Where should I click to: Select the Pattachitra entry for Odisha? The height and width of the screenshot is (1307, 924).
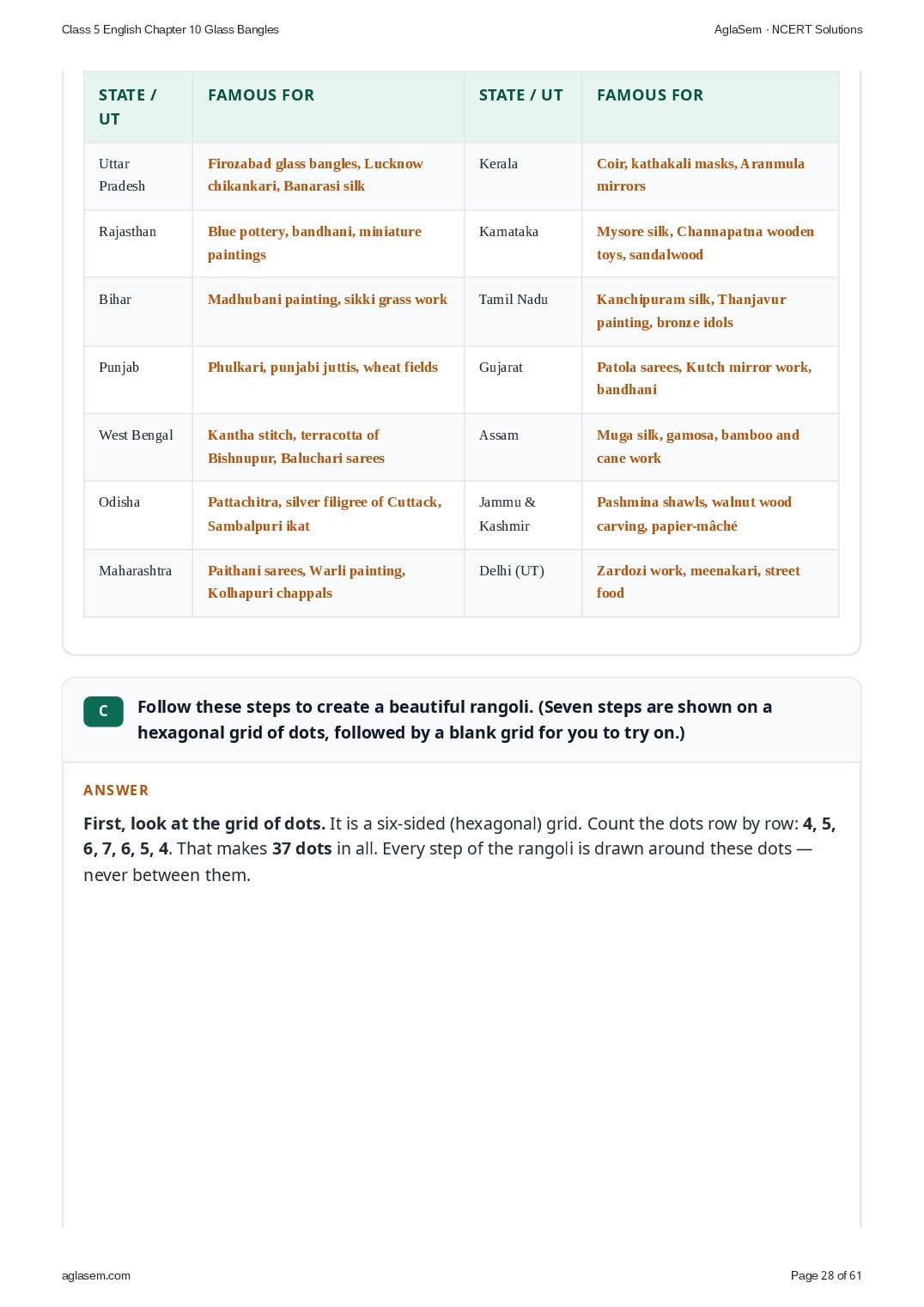[328, 515]
